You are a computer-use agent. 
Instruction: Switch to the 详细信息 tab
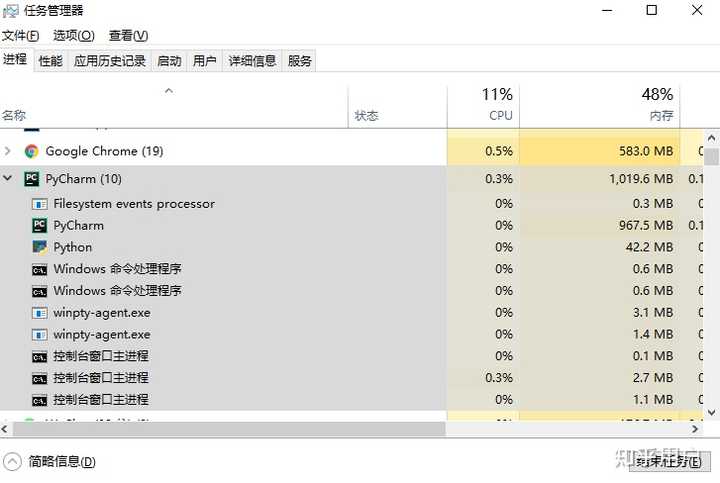click(x=251, y=61)
